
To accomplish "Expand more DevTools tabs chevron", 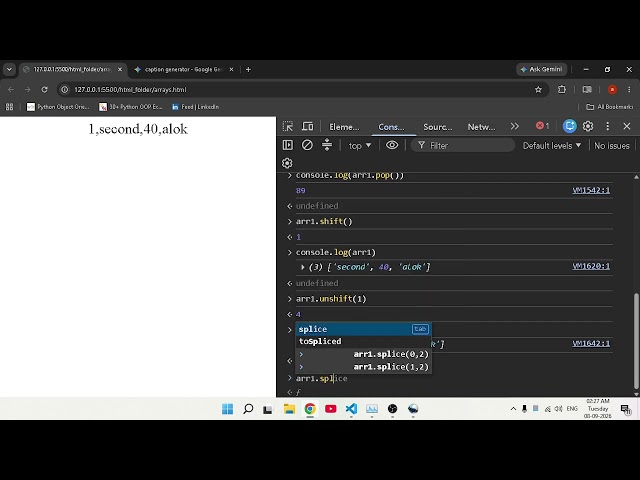I will click(515, 127).
